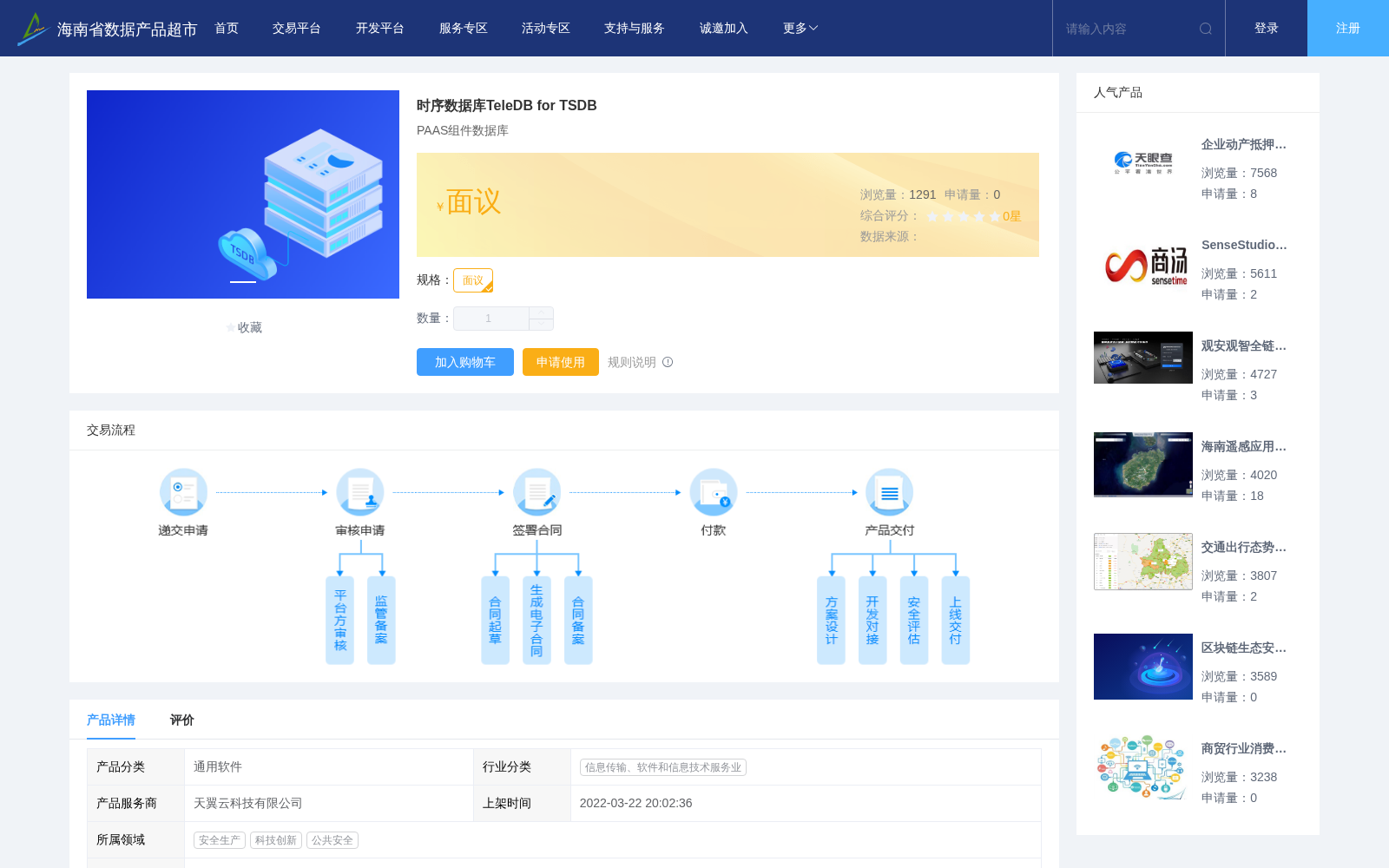Image resolution: width=1389 pixels, height=868 pixels.
Task: Switch to the 评价 tab
Action: click(182, 720)
